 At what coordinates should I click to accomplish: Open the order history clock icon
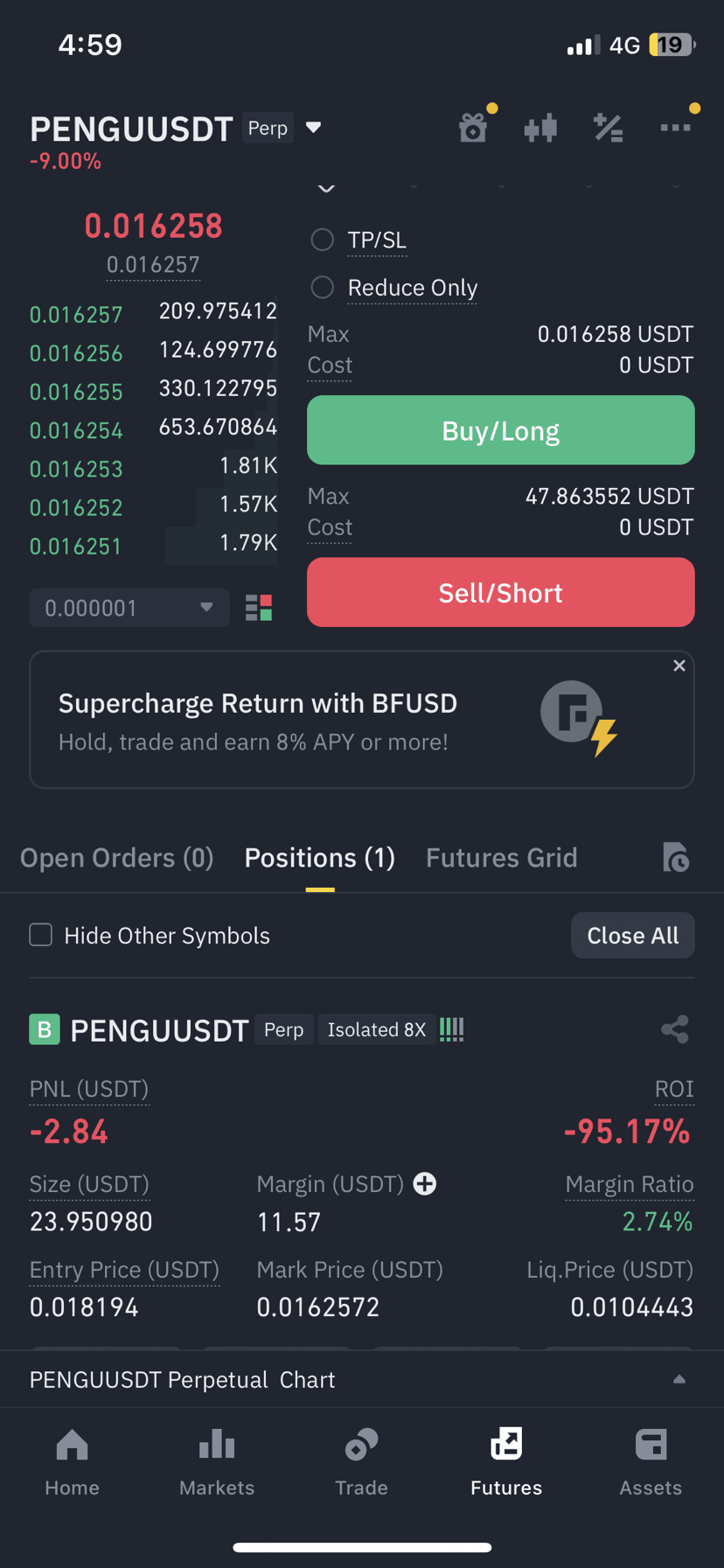675,858
